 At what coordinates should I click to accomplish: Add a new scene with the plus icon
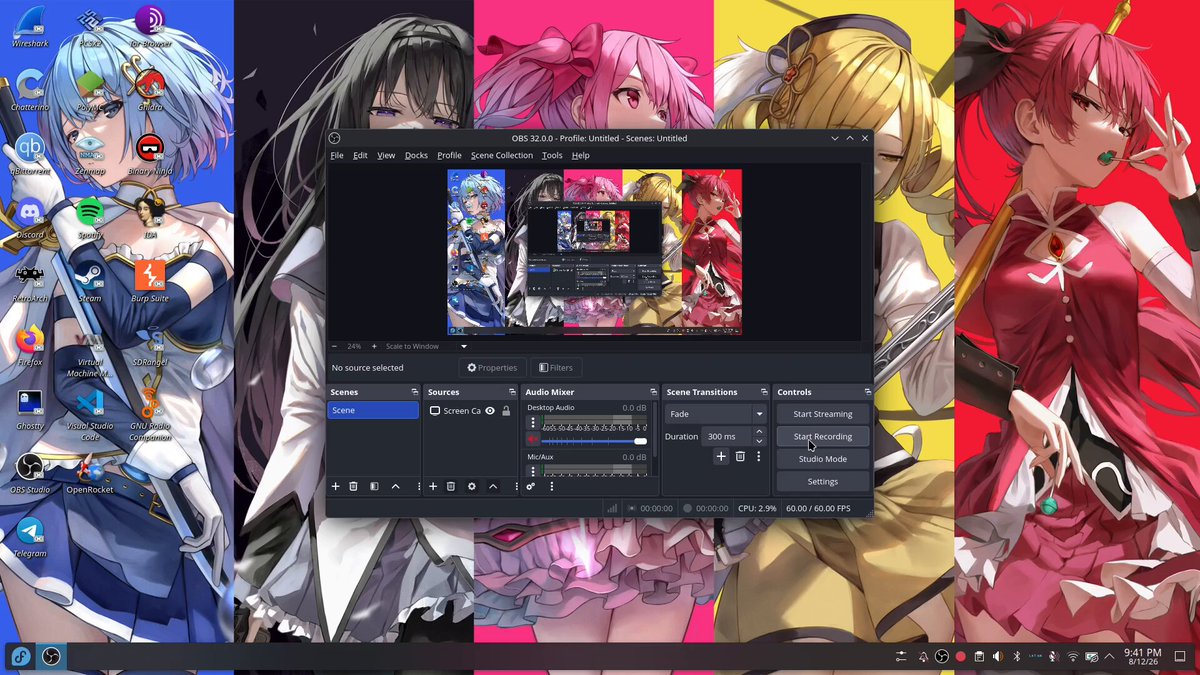(x=335, y=486)
